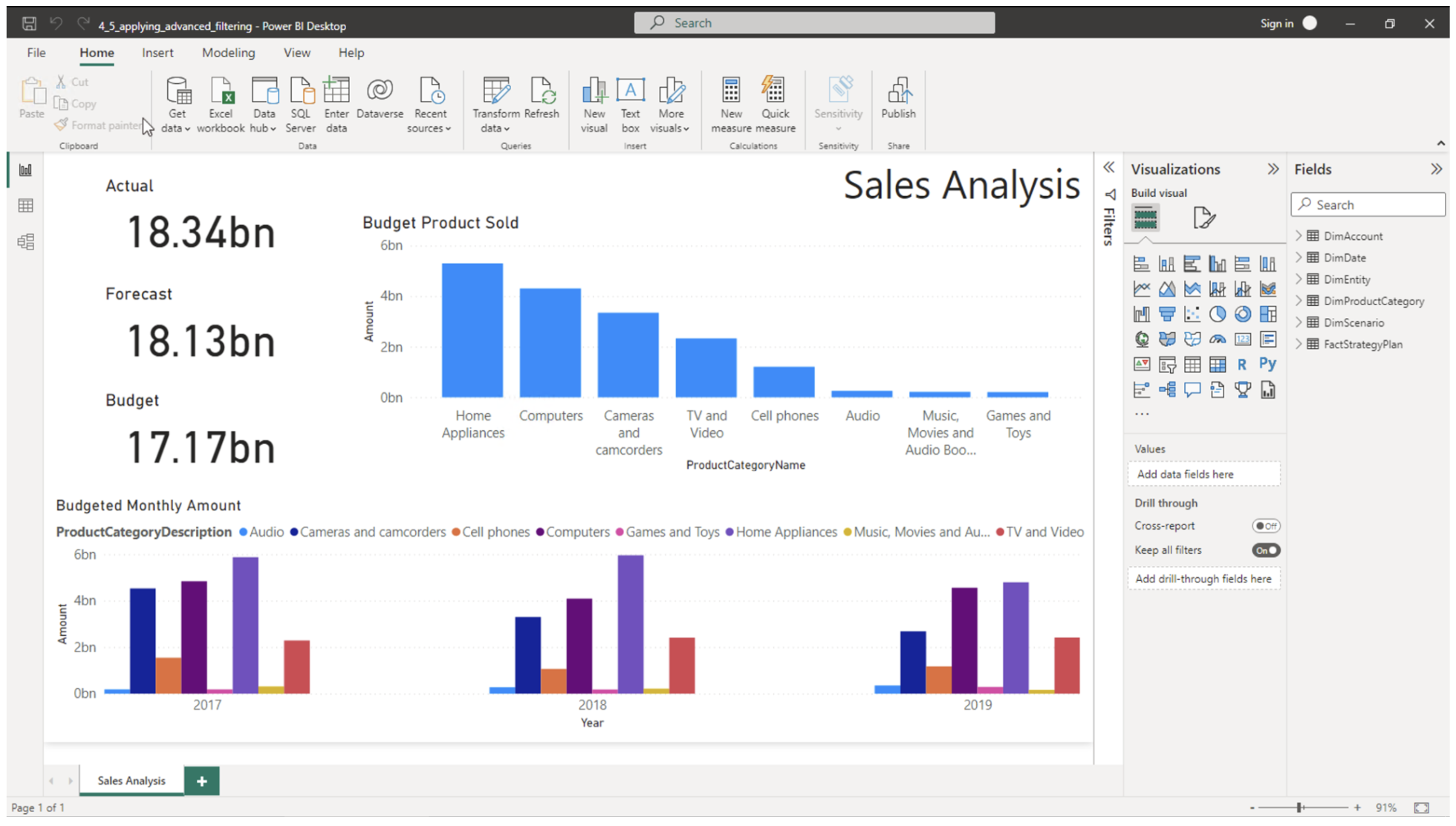The width and height of the screenshot is (1456, 826).
Task: Select the Decomposition tree visual icon
Action: coord(1167,389)
